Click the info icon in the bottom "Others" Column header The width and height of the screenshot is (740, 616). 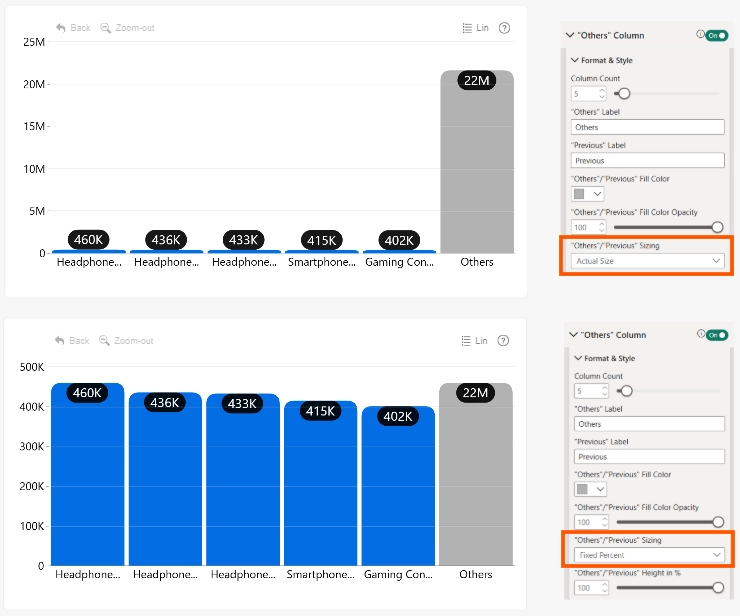tap(701, 334)
